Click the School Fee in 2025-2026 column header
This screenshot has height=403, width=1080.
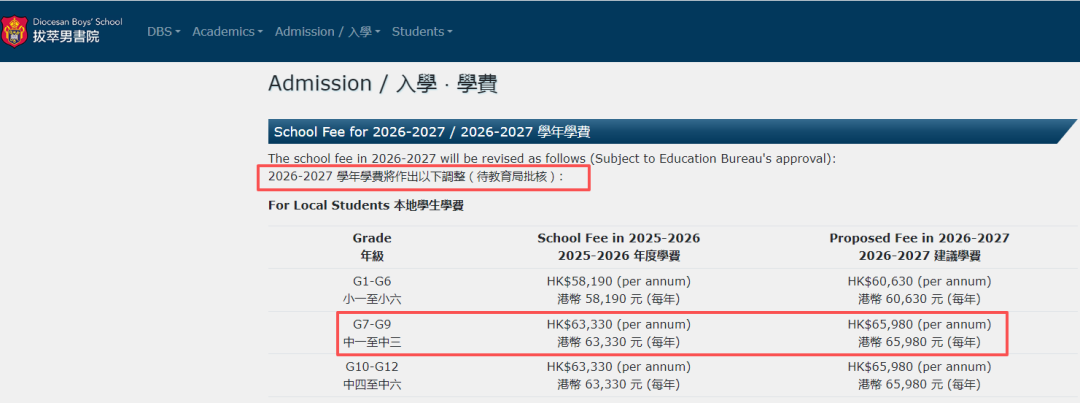tap(619, 247)
